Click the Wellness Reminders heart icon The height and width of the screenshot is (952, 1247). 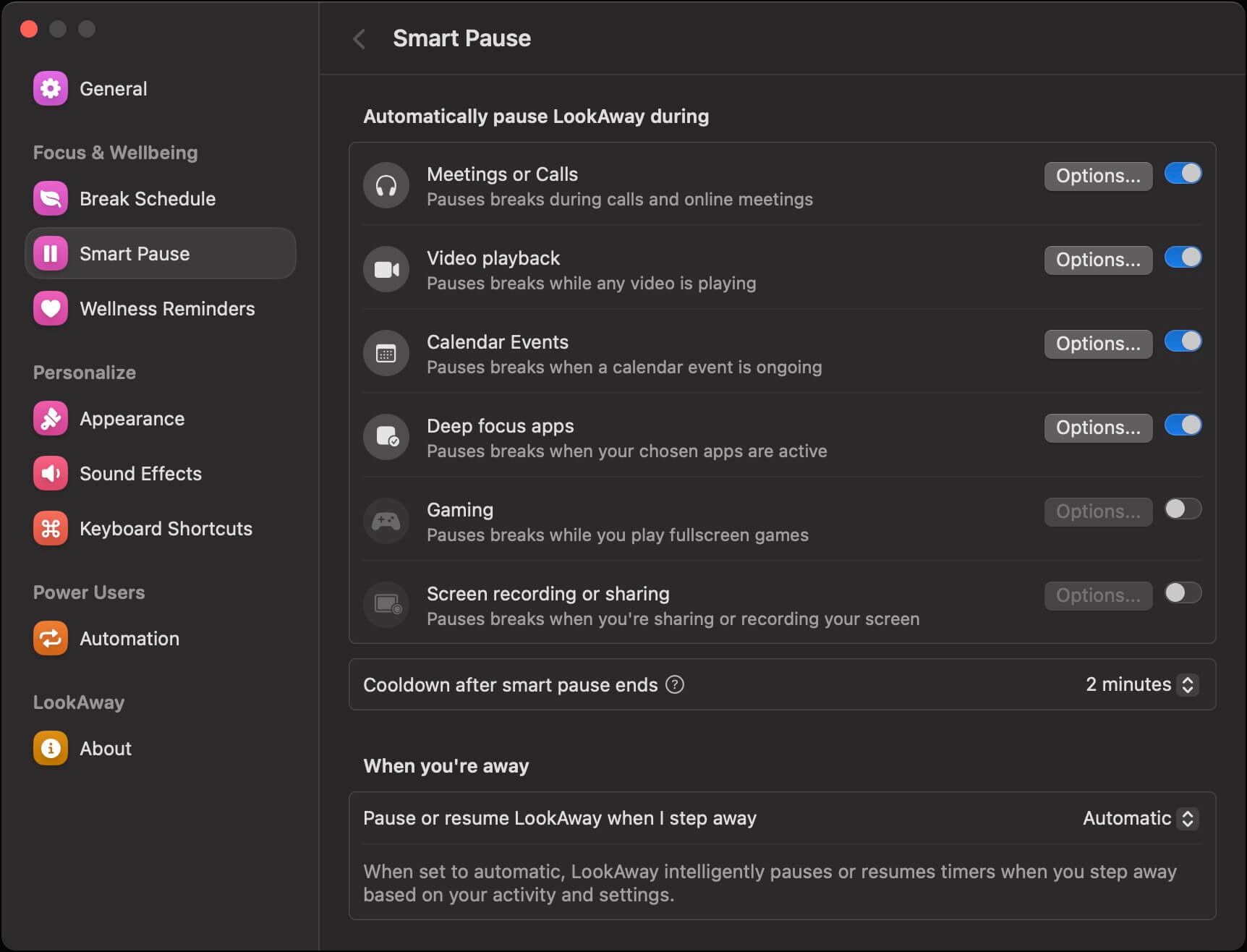[x=50, y=309]
